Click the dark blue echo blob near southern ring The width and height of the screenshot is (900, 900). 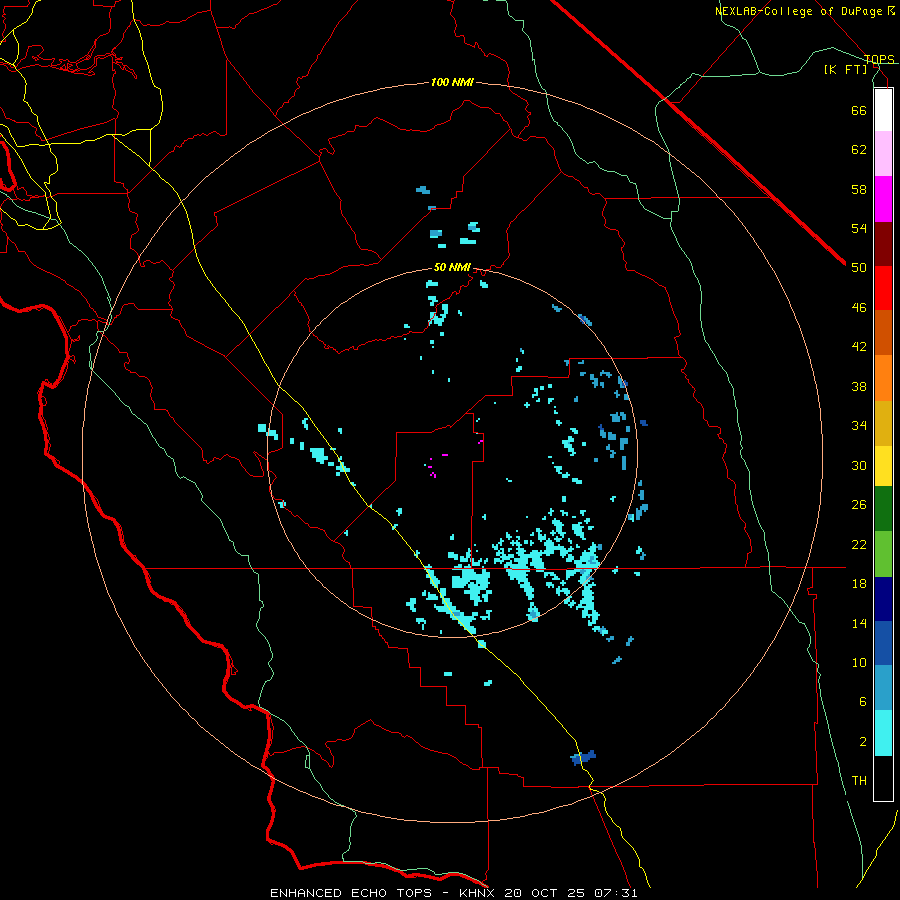pos(583,757)
